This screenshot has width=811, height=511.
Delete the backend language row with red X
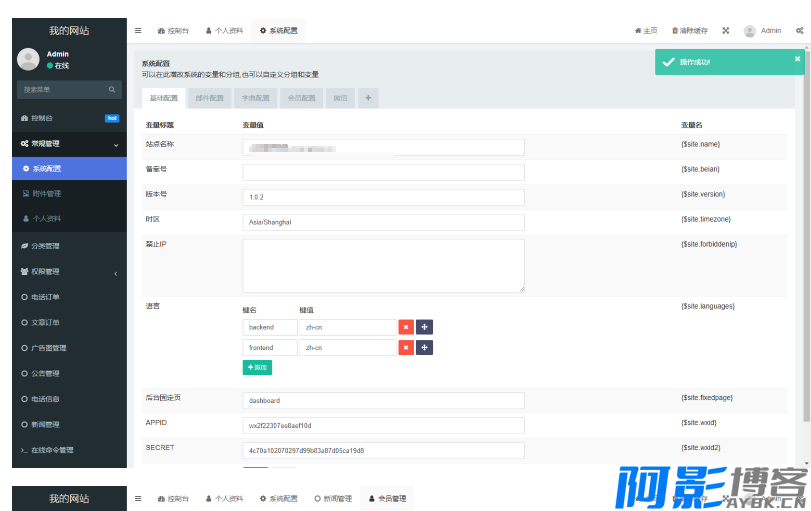(406, 327)
